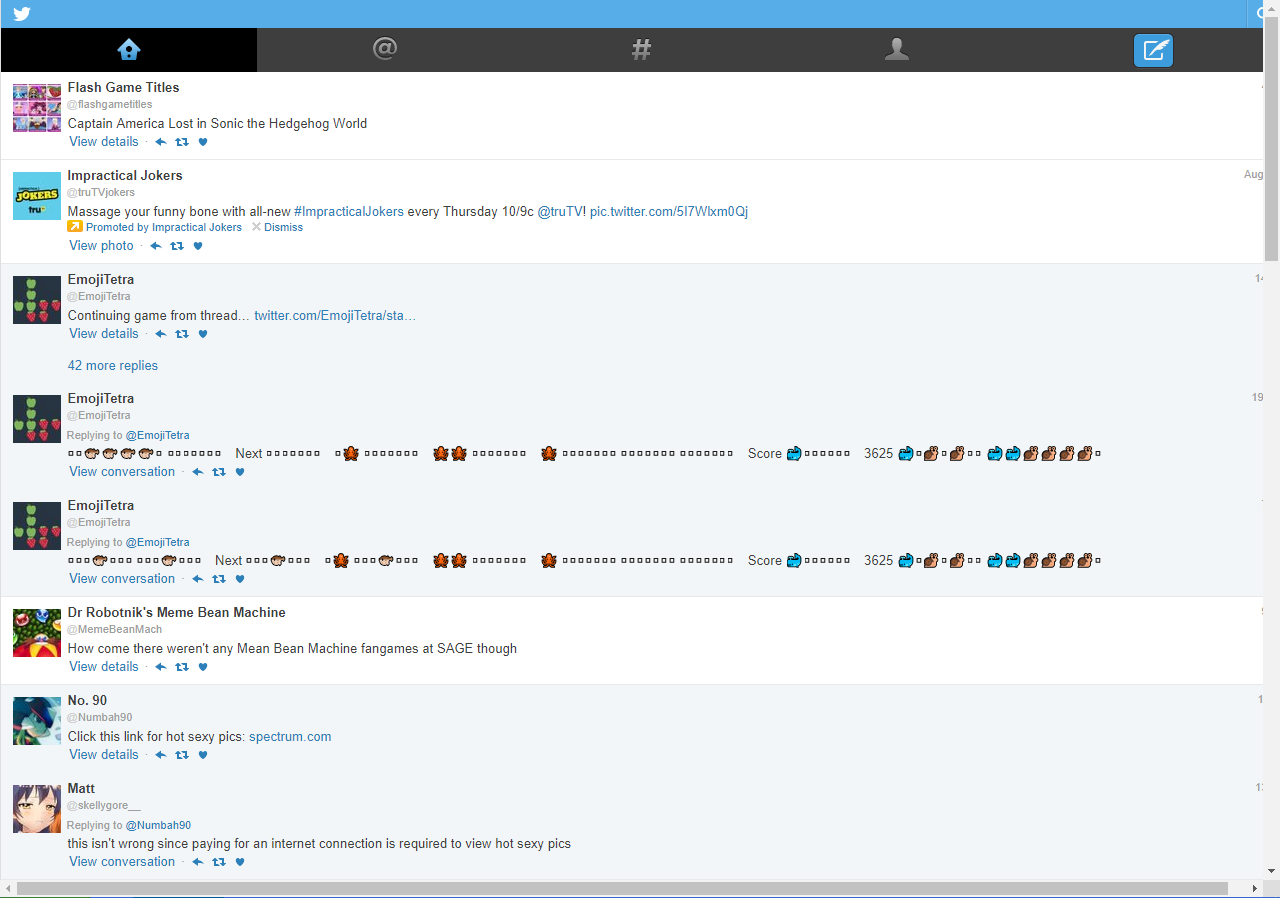Open No. 90 user avatar
The width and height of the screenshot is (1280, 898).
(37, 721)
